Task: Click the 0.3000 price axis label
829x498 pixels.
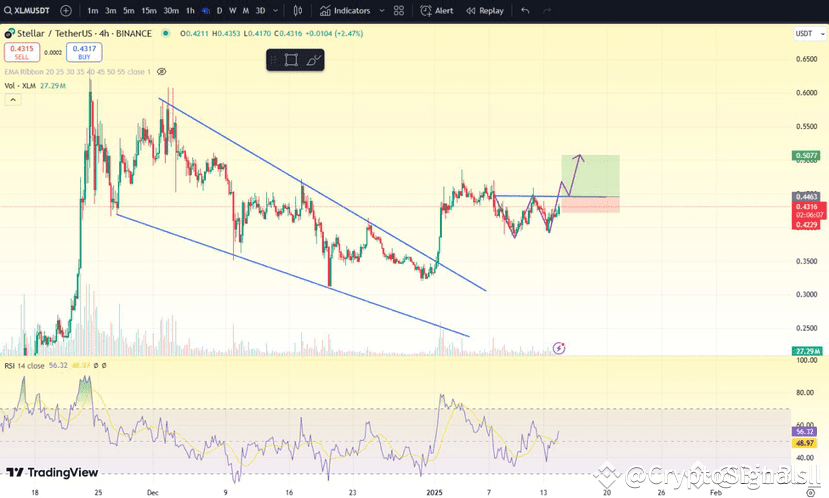Action: (x=806, y=294)
